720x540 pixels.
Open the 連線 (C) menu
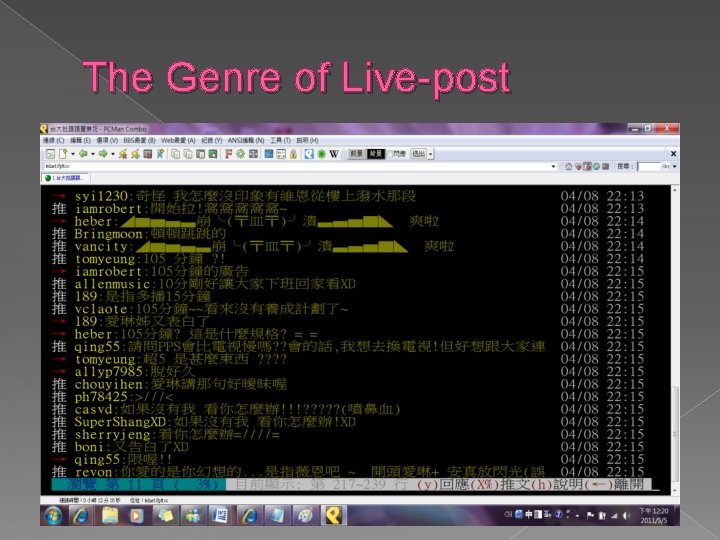click(54, 141)
